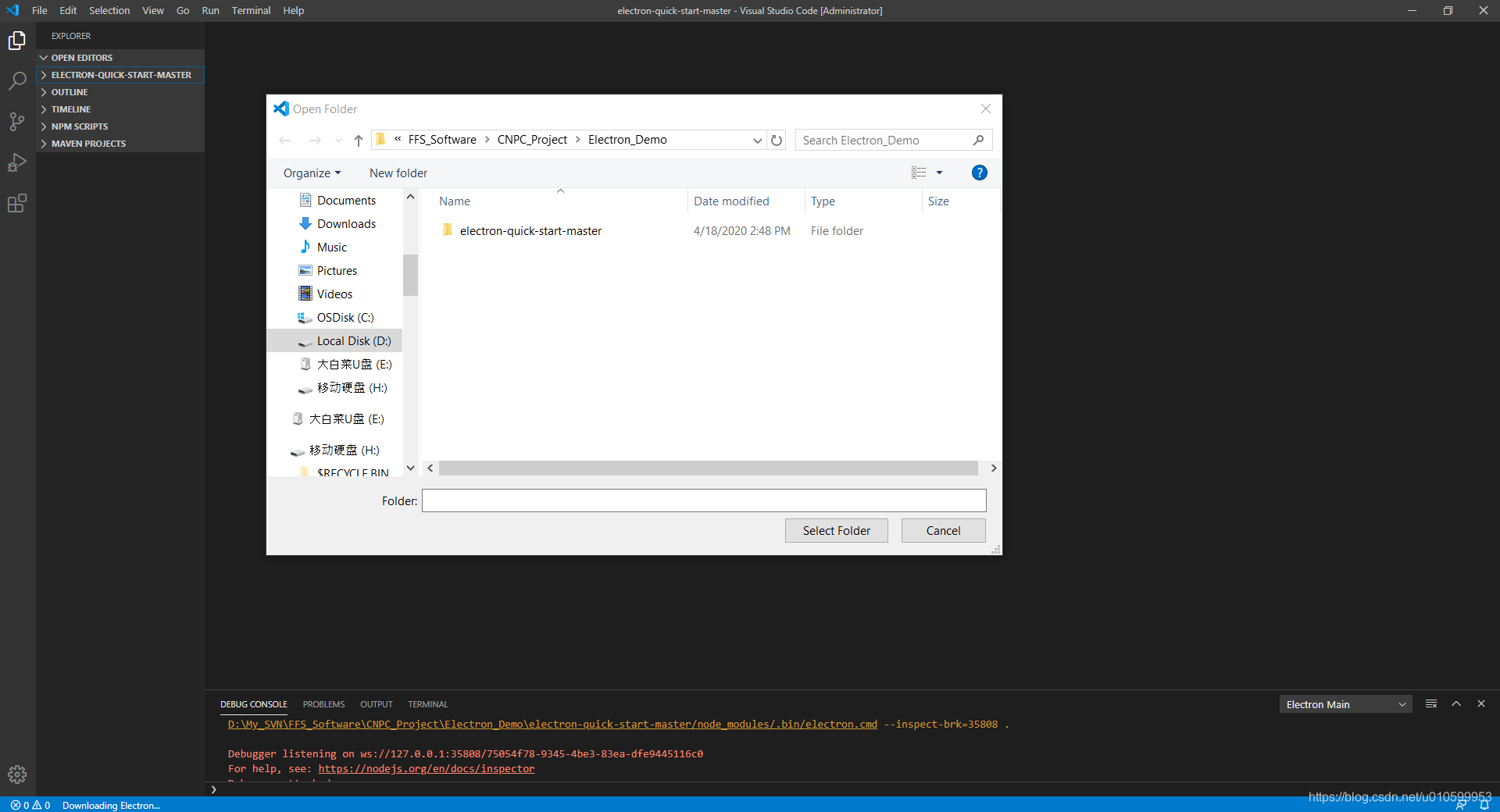Open the Edit menu
This screenshot has height=812, width=1500.
68,10
